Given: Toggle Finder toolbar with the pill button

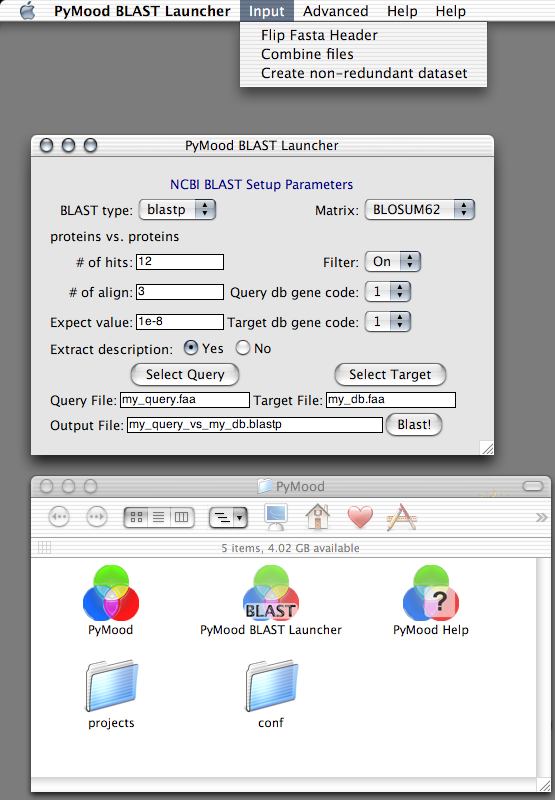Looking at the screenshot, I should 533,486.
